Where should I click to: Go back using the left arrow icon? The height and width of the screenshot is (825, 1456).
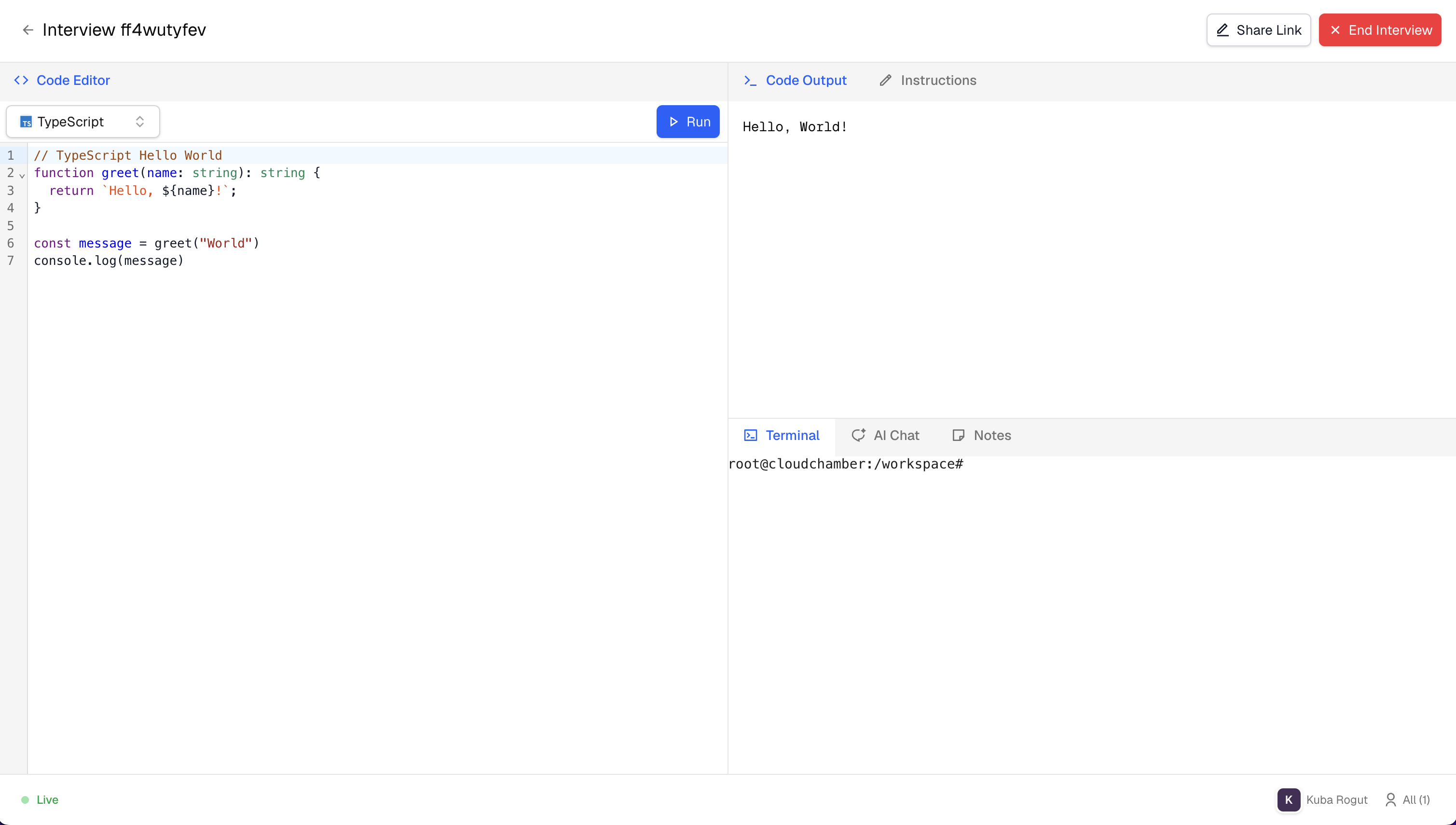pos(28,30)
